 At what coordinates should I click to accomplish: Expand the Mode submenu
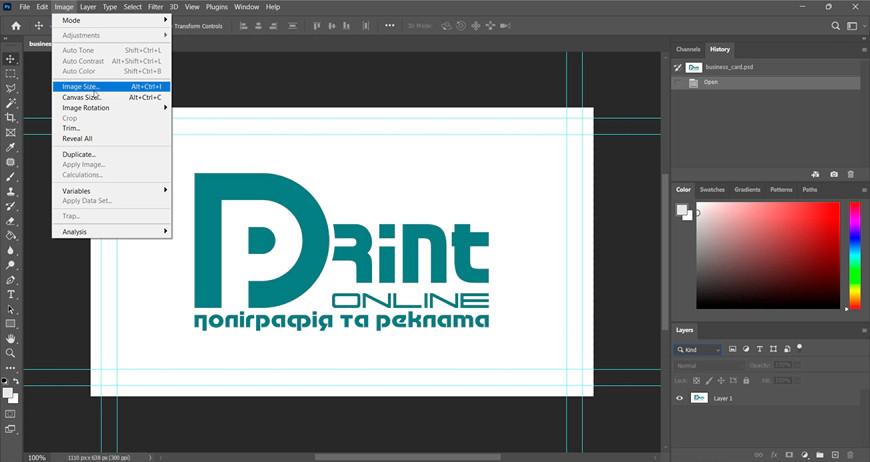coord(112,20)
